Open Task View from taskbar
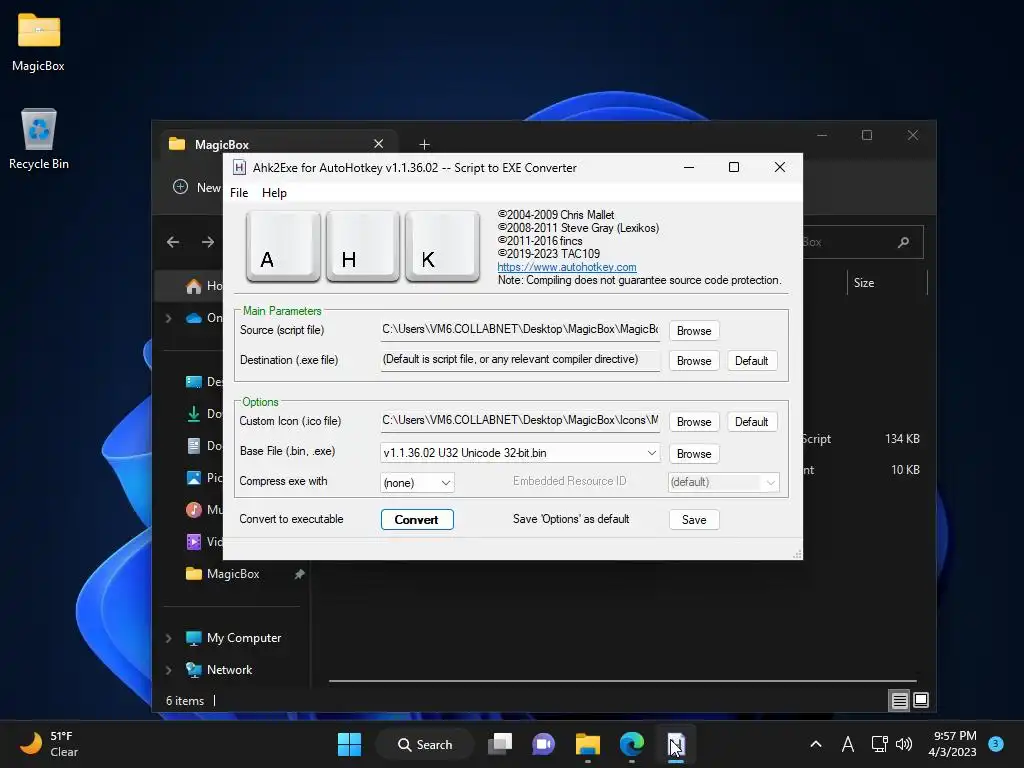 [x=500, y=744]
